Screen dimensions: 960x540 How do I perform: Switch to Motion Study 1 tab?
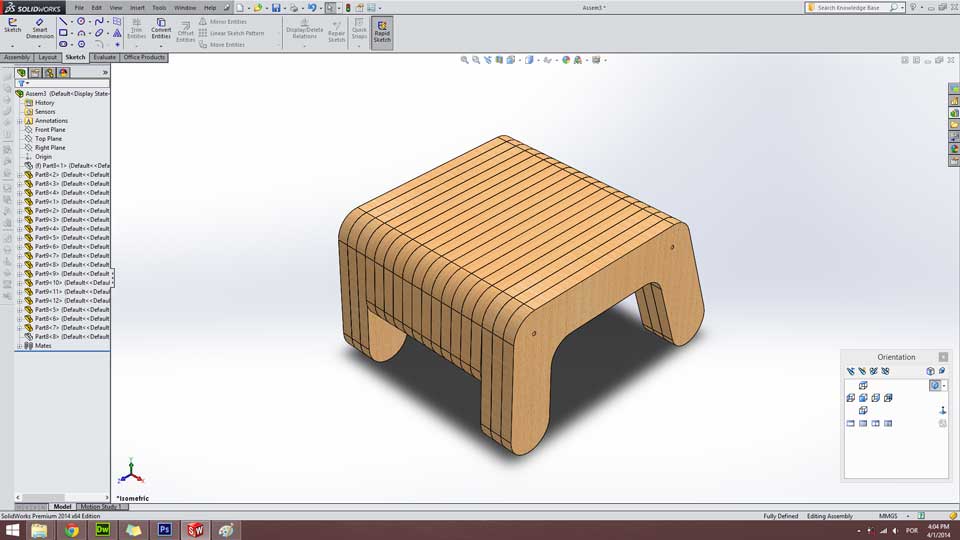(102, 507)
